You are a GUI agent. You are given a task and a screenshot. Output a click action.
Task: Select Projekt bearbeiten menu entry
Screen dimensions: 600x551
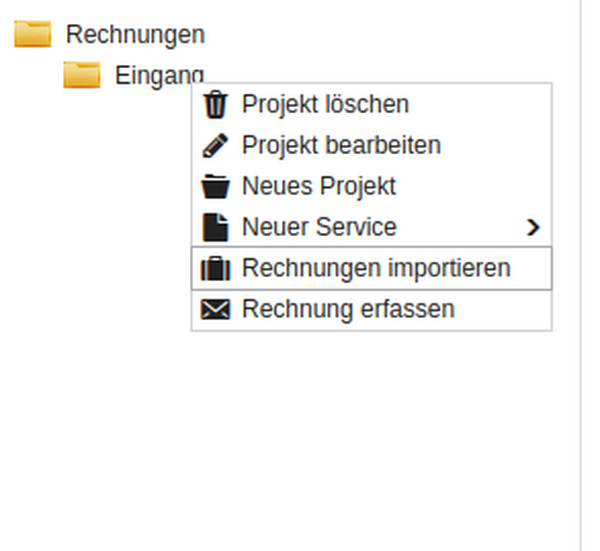click(341, 145)
